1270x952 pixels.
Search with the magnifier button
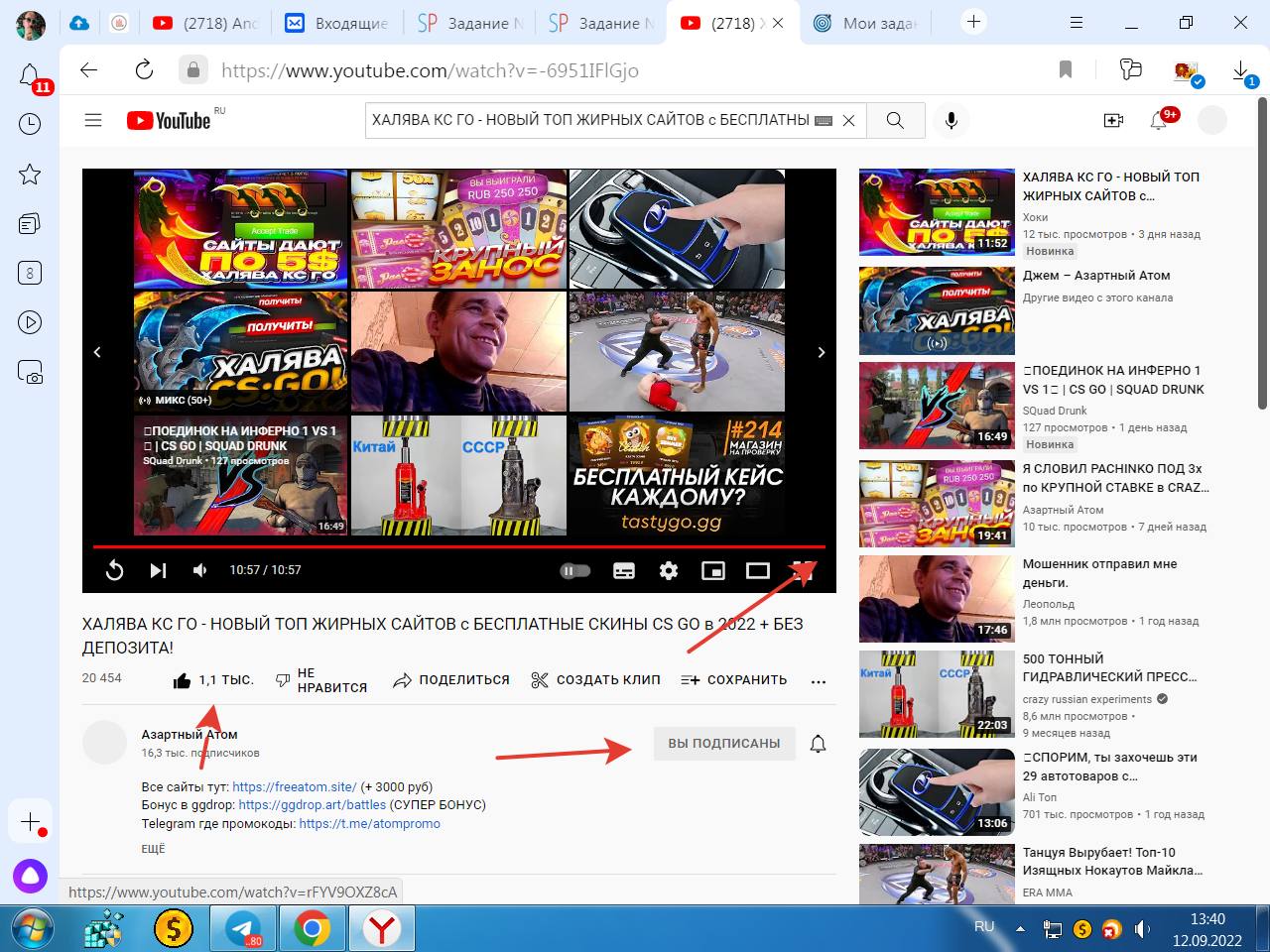(x=895, y=120)
